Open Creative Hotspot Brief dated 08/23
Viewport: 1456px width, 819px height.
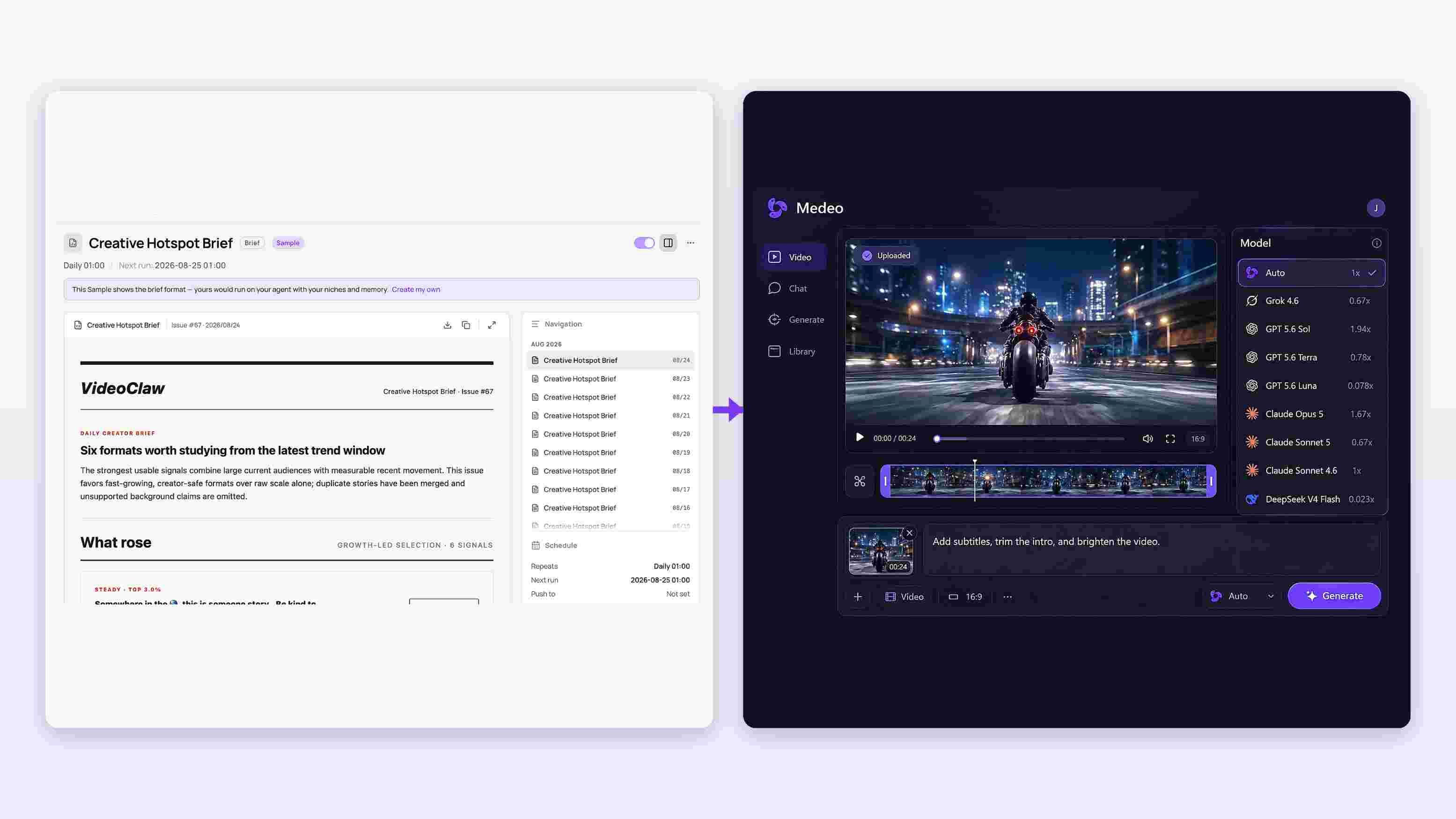610,379
